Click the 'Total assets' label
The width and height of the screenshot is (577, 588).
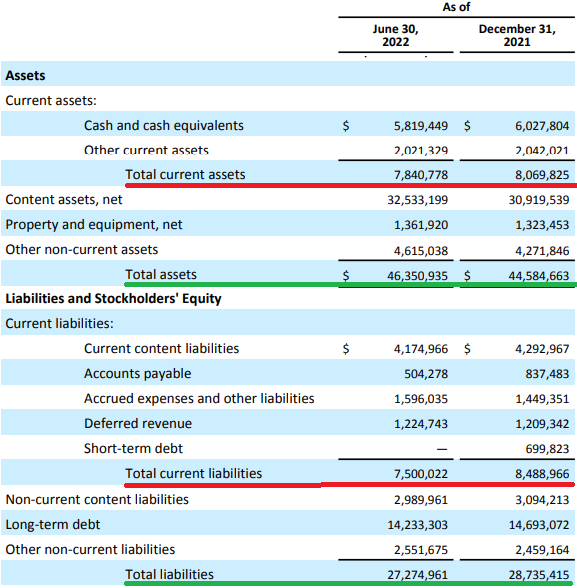(x=161, y=274)
